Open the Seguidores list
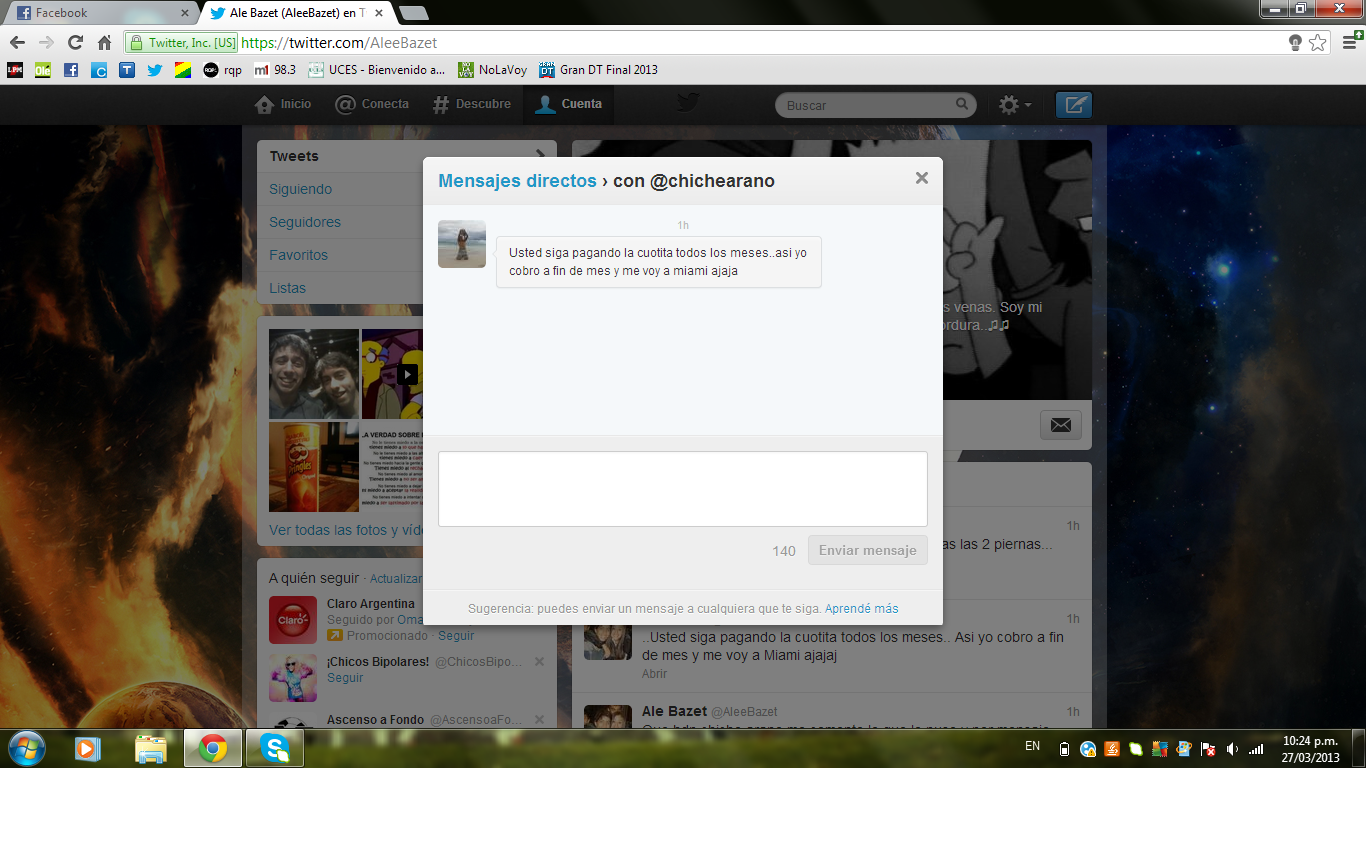The image size is (1366, 864). [x=305, y=222]
